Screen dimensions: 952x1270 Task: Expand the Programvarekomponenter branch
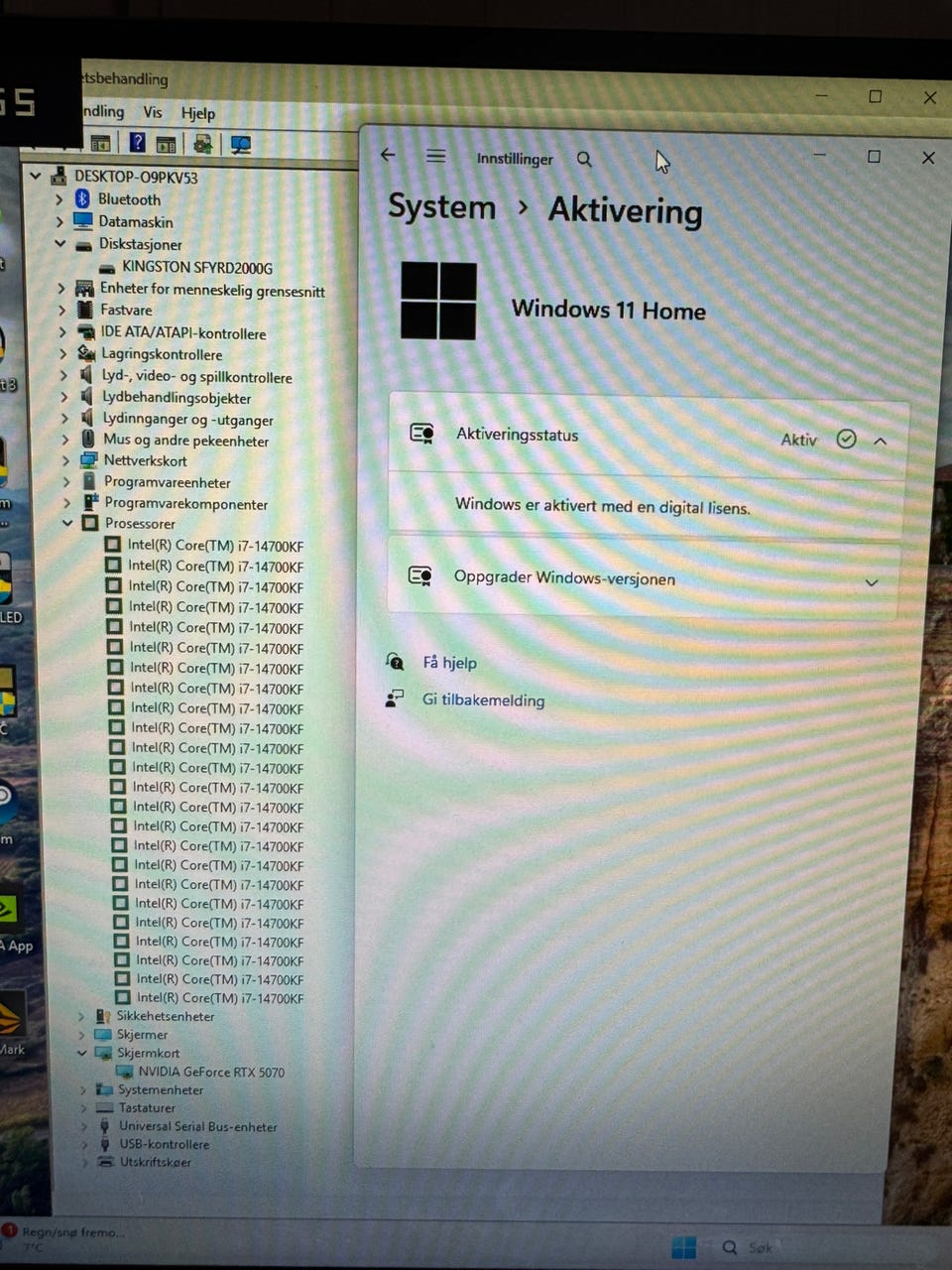66,503
